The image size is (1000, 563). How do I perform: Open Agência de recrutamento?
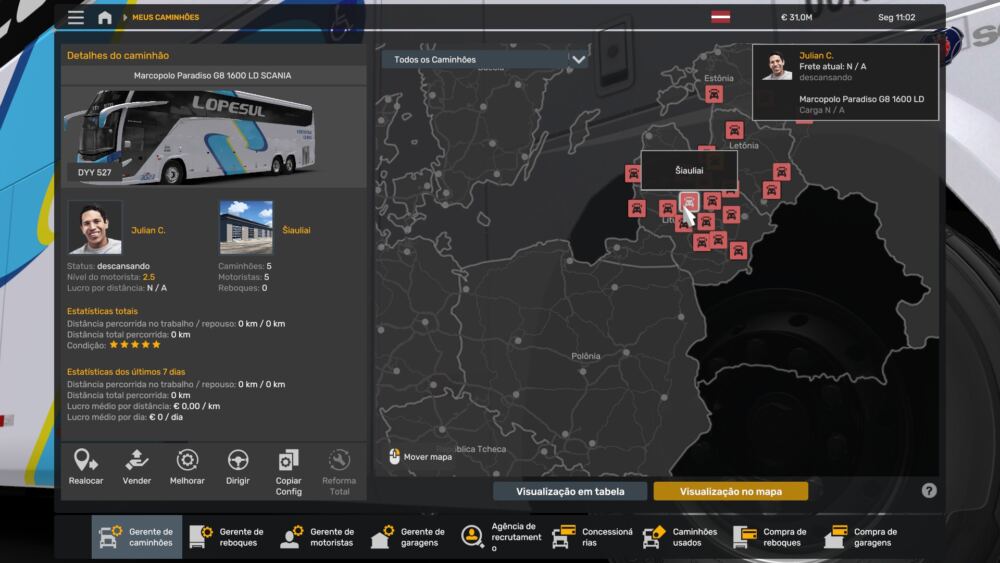click(500, 537)
